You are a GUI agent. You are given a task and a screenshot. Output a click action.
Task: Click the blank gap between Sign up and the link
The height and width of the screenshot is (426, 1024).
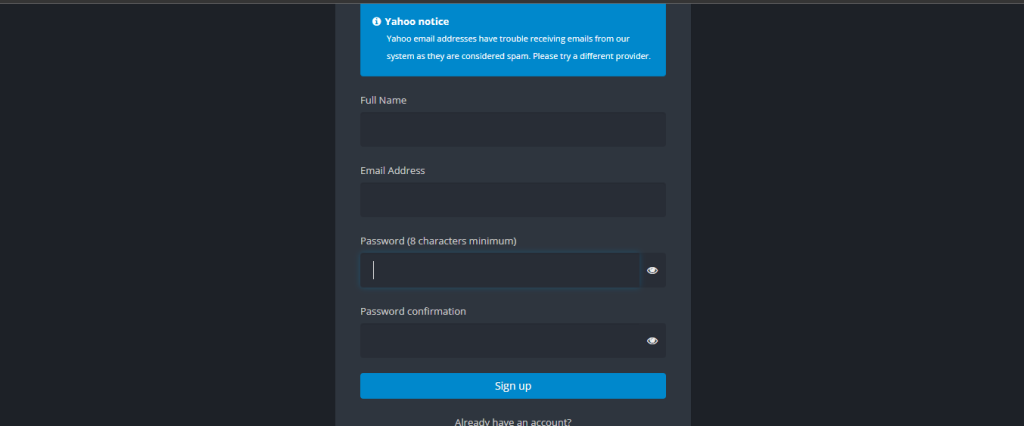pyautogui.click(x=512, y=407)
